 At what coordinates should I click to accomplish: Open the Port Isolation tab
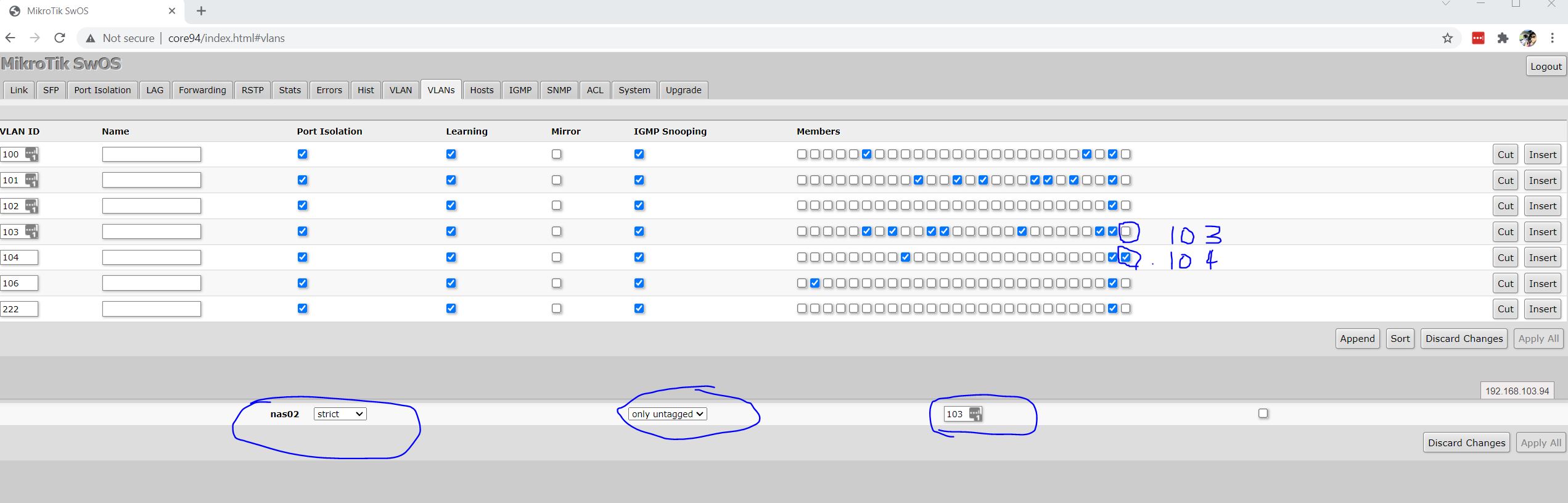102,90
